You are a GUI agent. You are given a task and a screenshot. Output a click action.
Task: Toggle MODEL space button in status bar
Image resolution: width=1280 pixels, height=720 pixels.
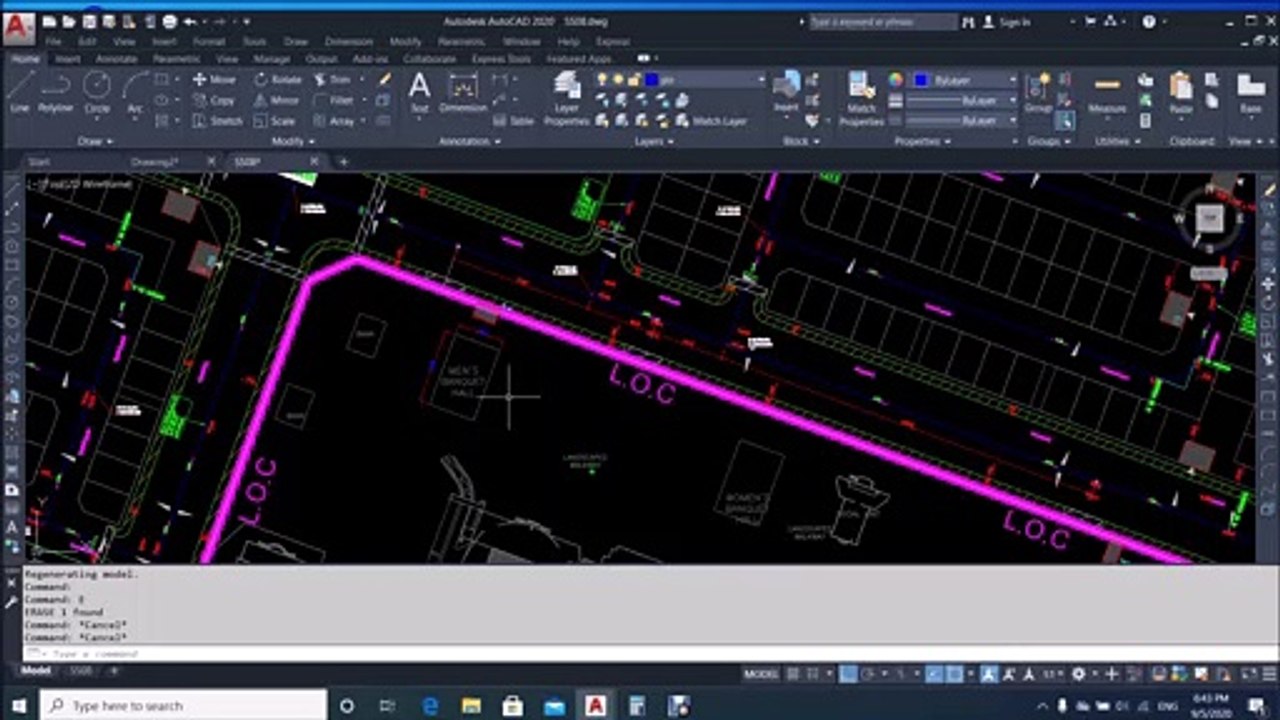761,674
